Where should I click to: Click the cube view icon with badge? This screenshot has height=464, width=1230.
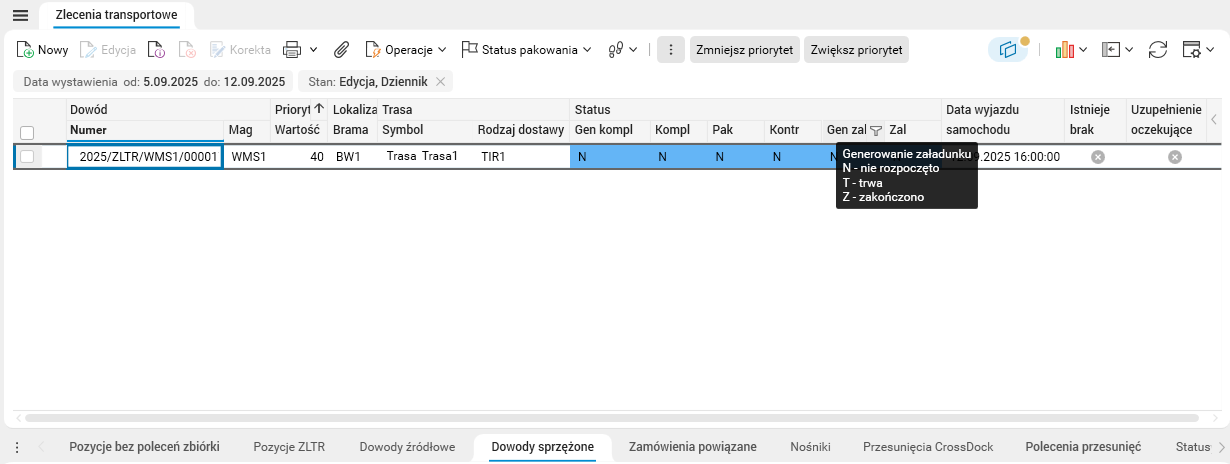(x=1008, y=49)
